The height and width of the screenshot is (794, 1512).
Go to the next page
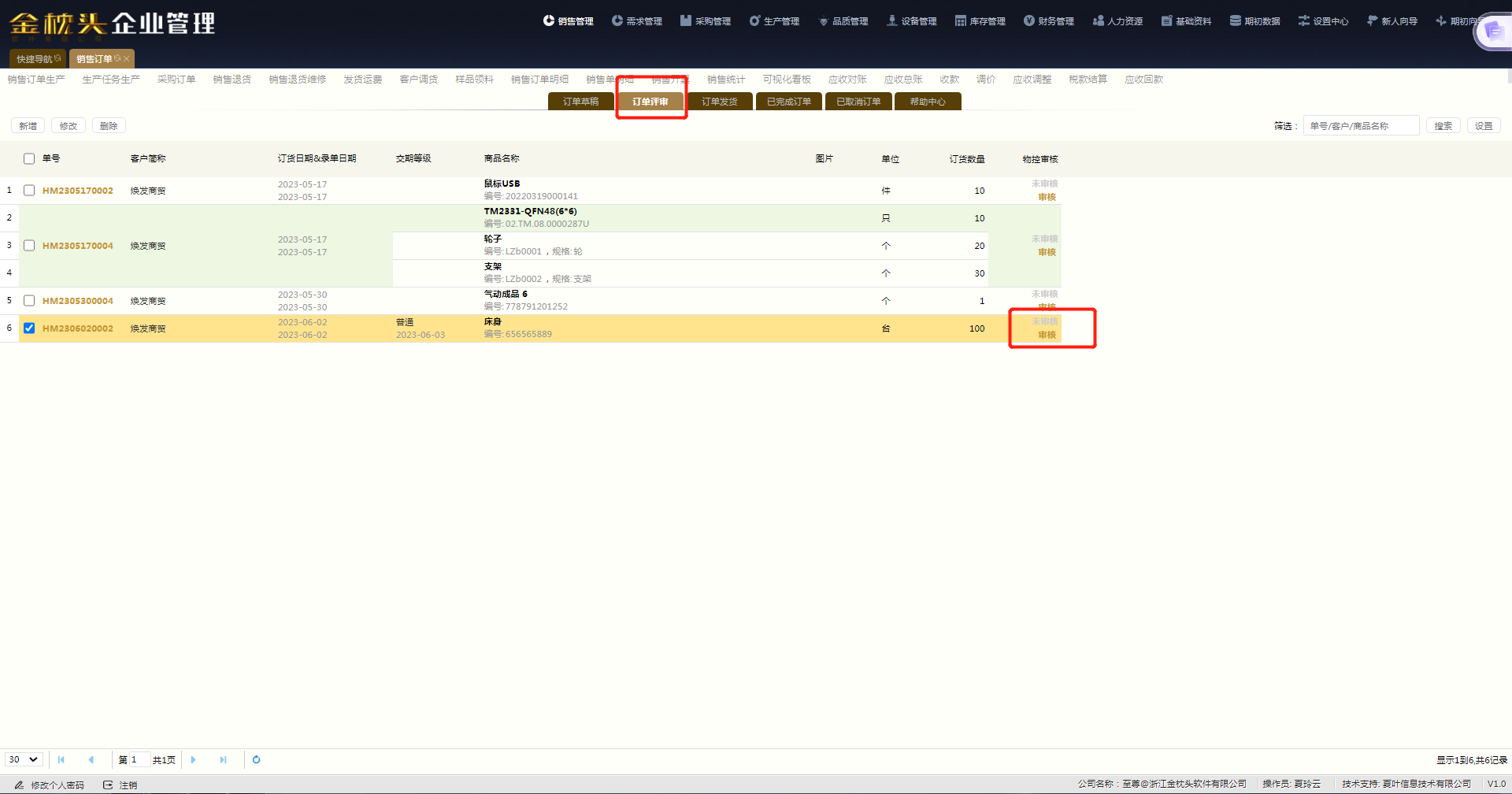click(193, 759)
